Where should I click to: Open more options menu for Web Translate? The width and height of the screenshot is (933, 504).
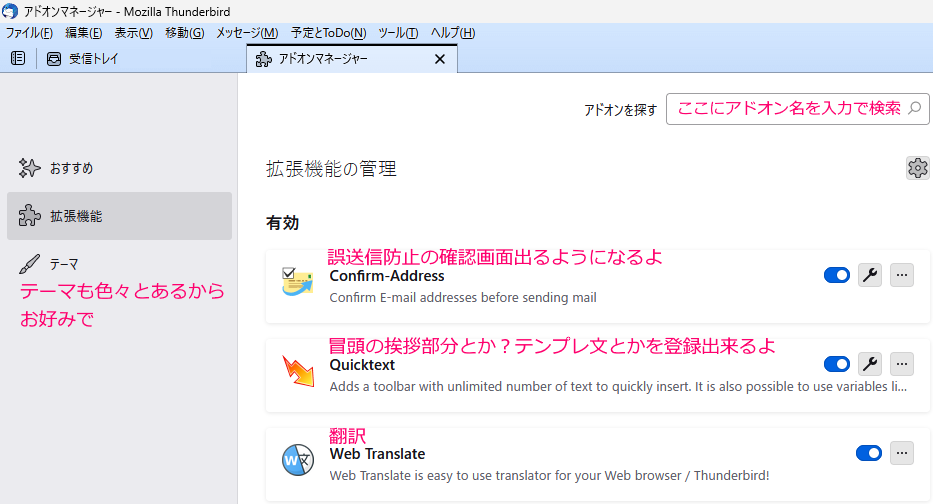pos(902,453)
